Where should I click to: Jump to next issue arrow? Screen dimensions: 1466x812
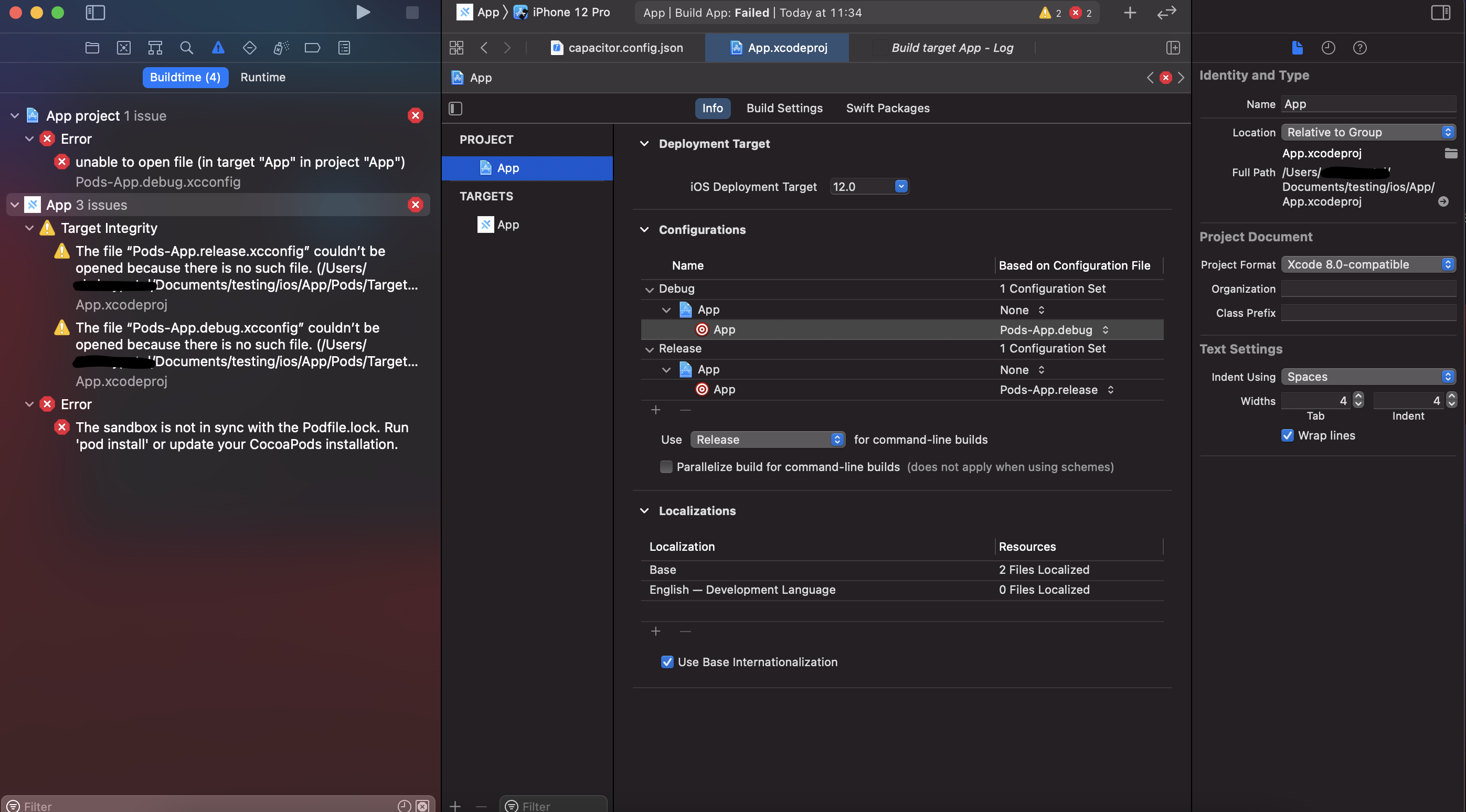(x=1181, y=78)
